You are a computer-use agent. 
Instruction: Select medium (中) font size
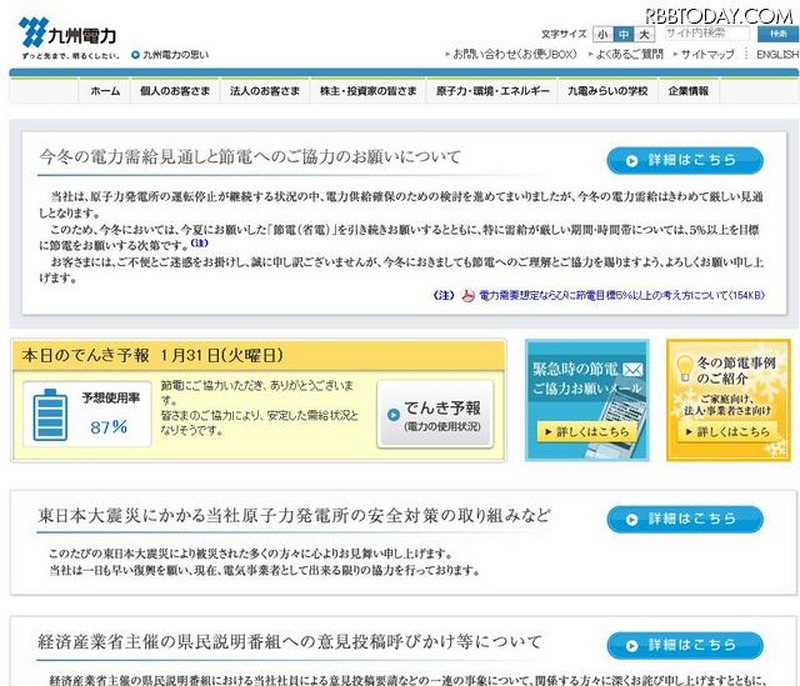tap(624, 34)
